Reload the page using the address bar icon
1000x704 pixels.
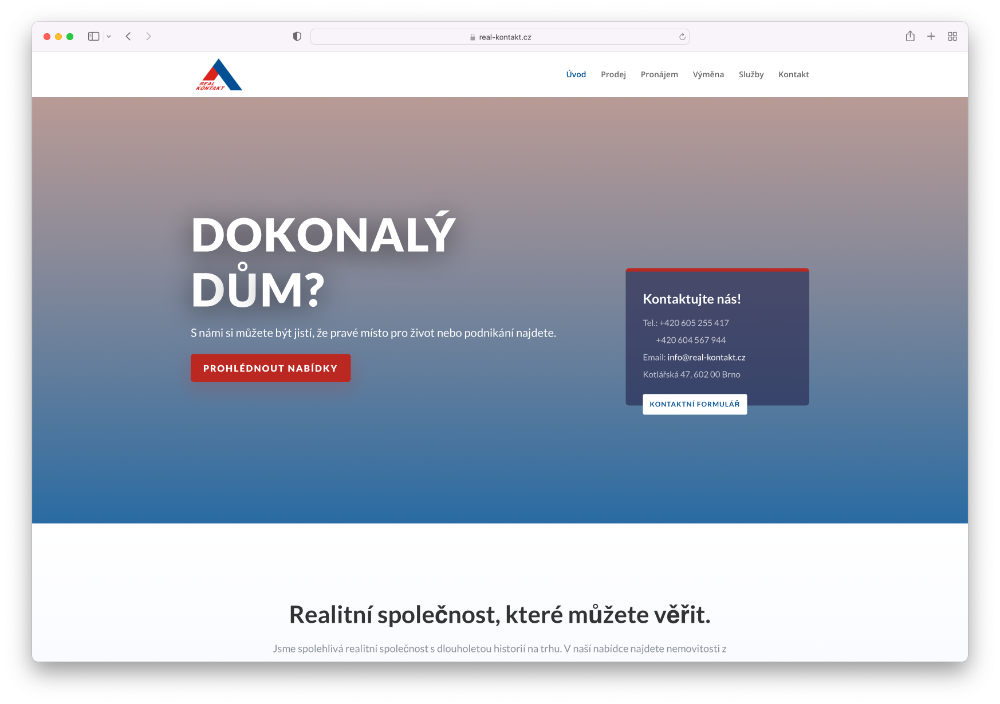[x=680, y=35]
